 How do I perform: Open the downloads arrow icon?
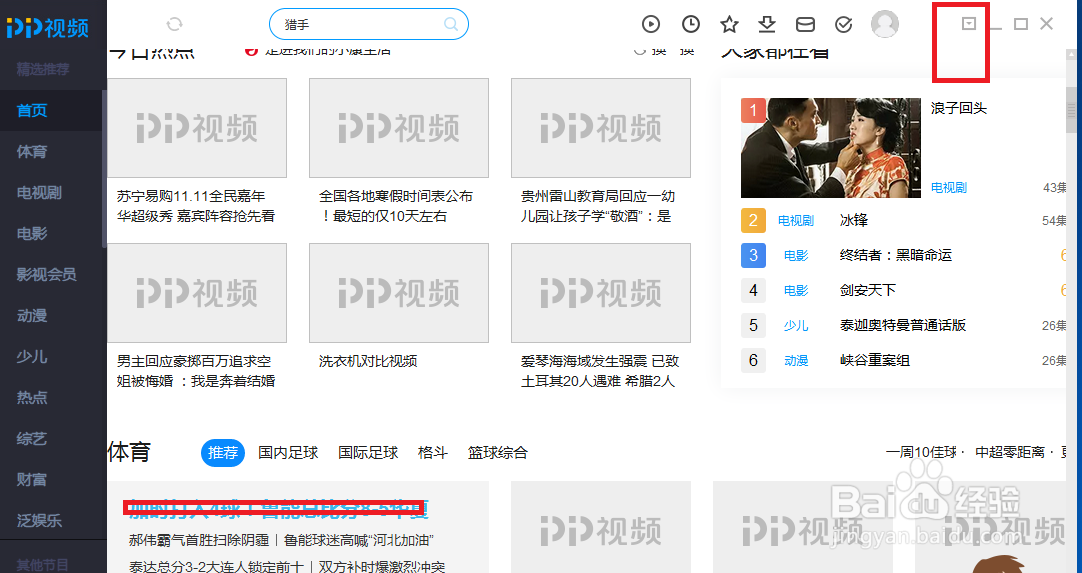coord(767,24)
